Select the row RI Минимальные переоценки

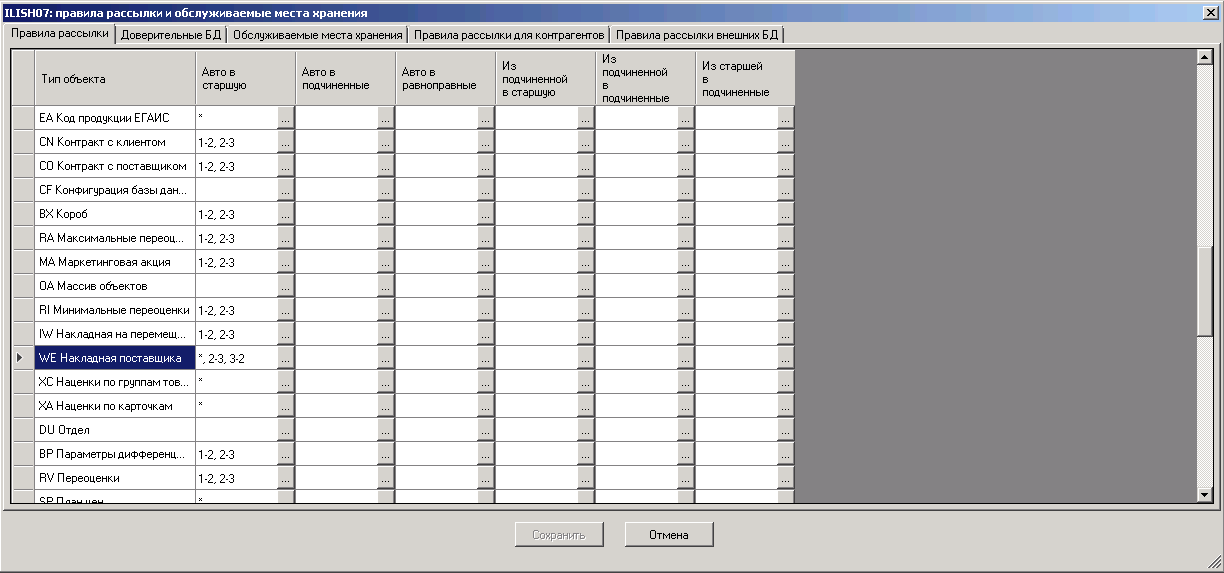115,310
